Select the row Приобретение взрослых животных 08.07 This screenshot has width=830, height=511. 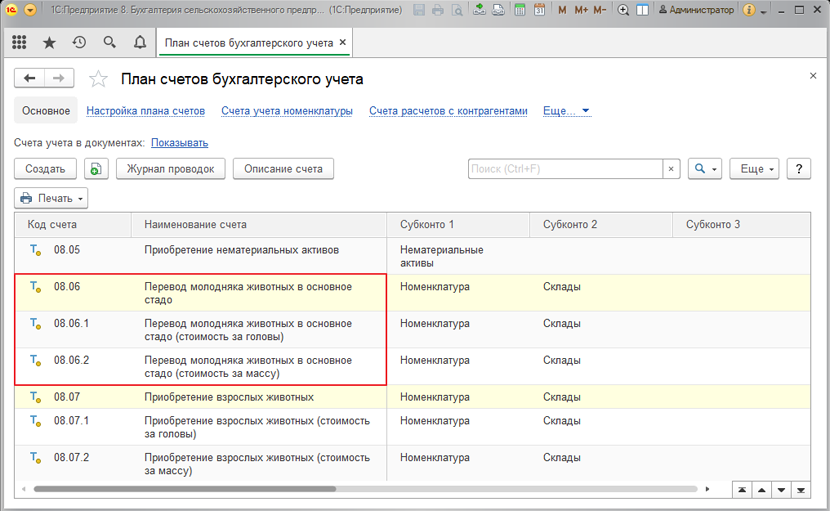(x=412, y=397)
